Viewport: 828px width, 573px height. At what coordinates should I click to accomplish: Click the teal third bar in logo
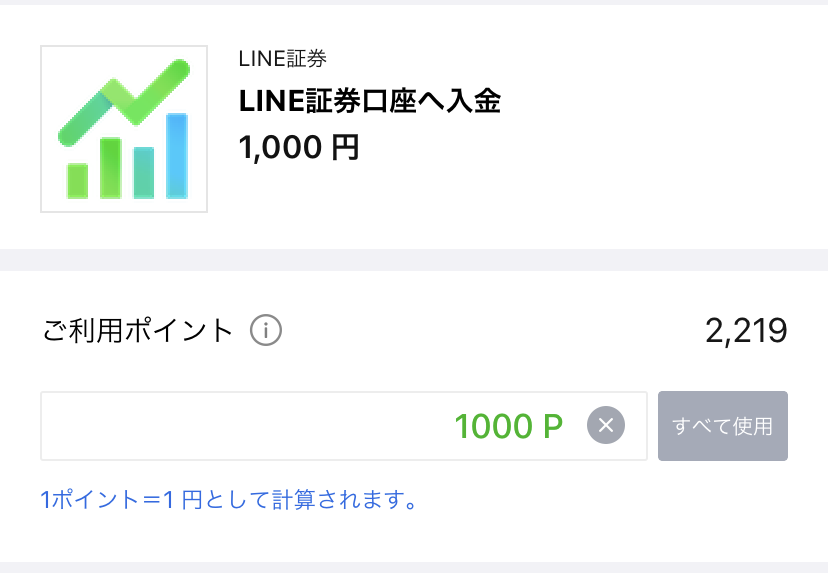[x=144, y=173]
